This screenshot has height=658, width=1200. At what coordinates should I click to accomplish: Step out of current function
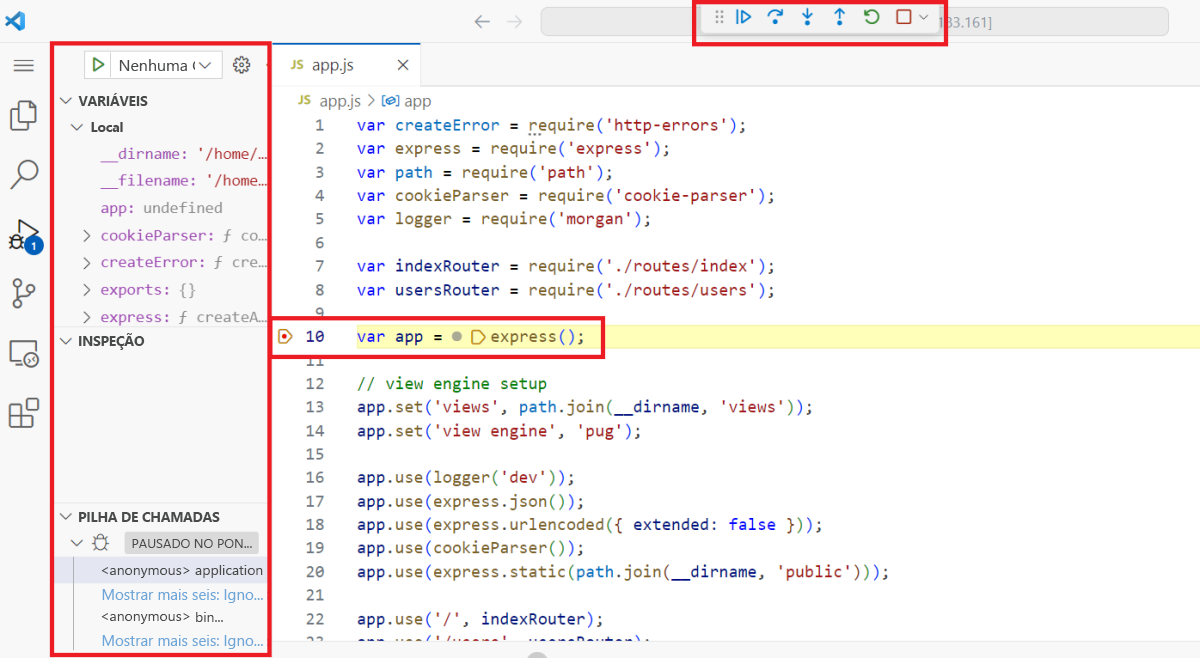coord(839,17)
